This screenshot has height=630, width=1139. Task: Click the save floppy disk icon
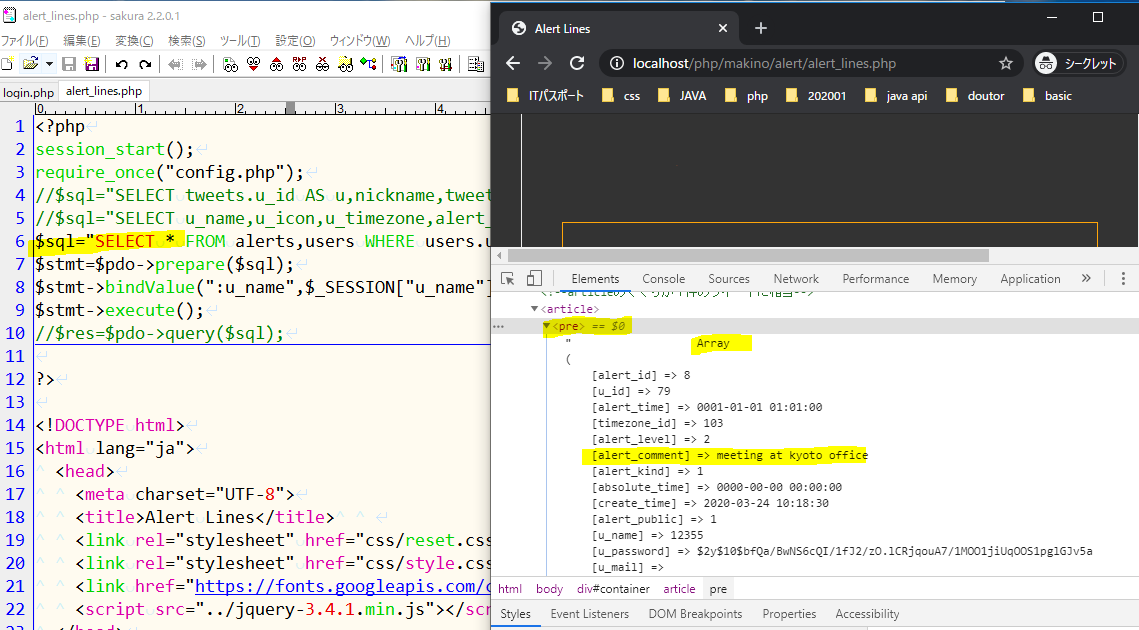pyautogui.click(x=69, y=64)
